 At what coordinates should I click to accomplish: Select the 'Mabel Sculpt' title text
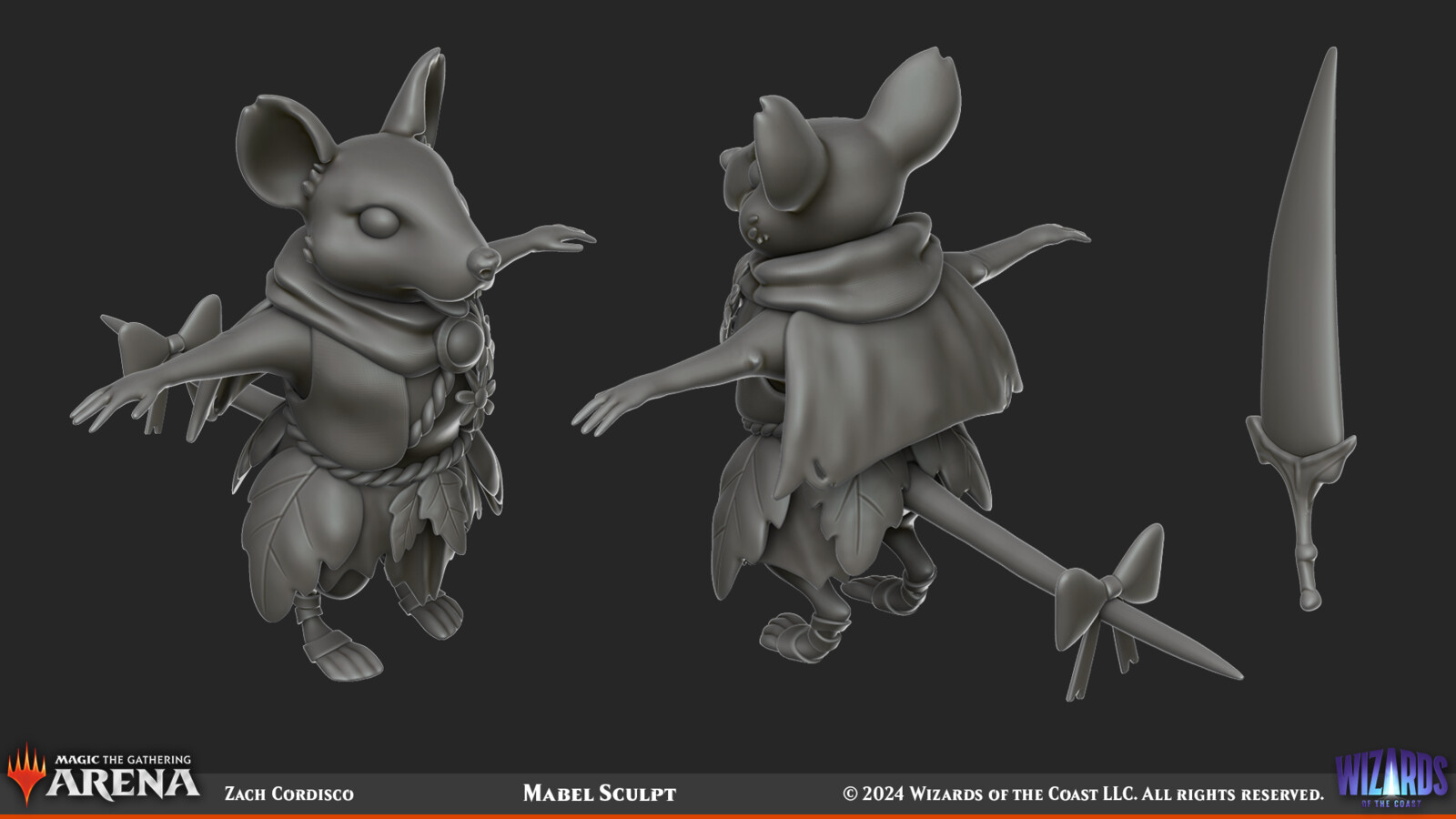pos(600,794)
